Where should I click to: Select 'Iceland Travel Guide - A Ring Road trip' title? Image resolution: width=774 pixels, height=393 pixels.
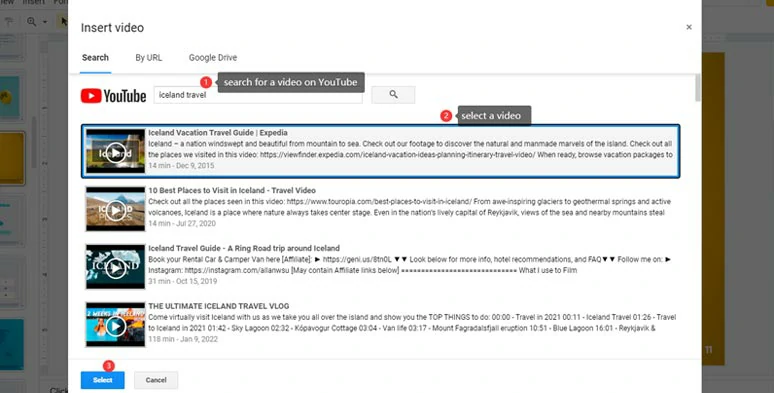pyautogui.click(x=244, y=248)
